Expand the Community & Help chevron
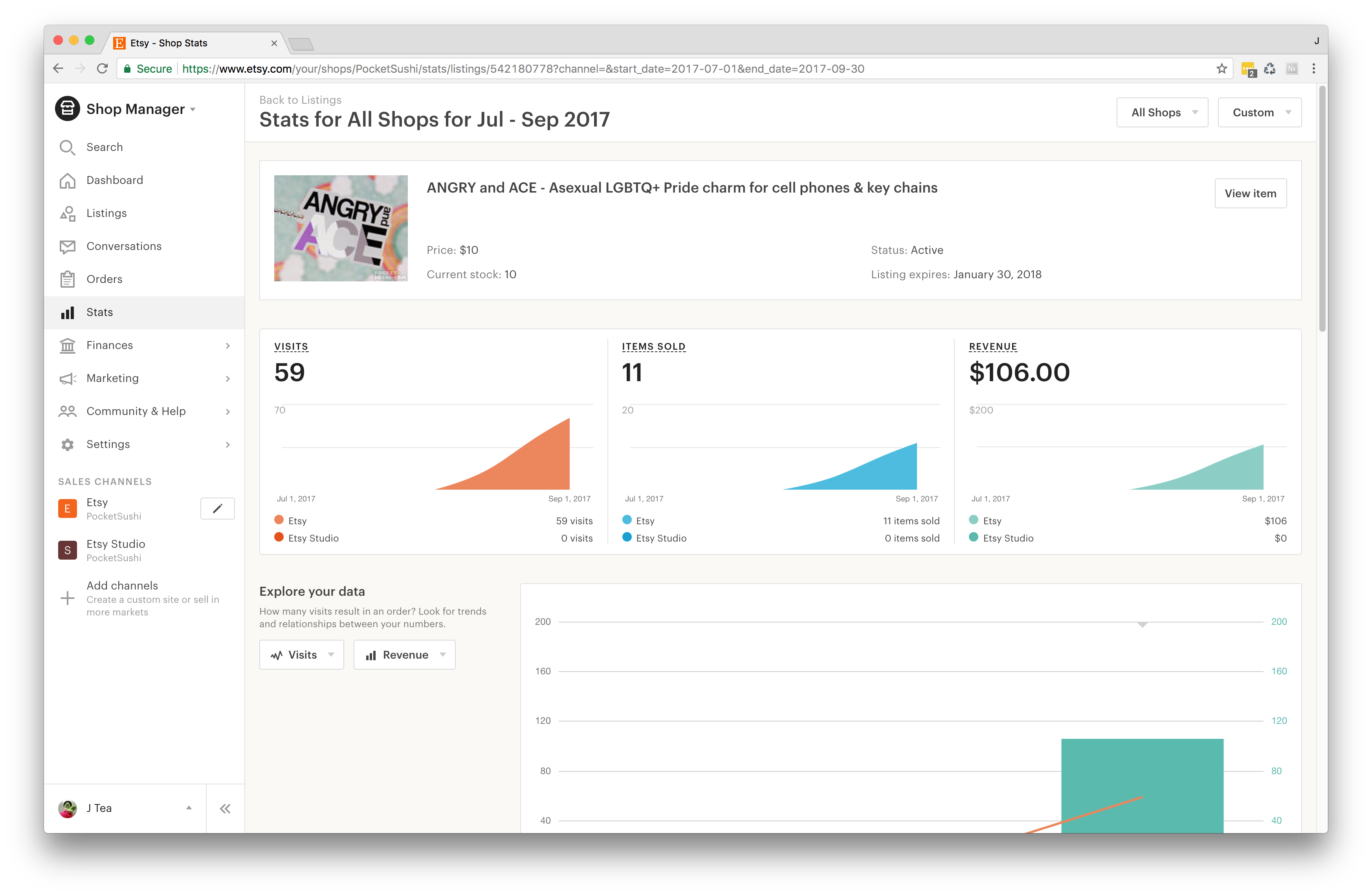 pos(228,412)
